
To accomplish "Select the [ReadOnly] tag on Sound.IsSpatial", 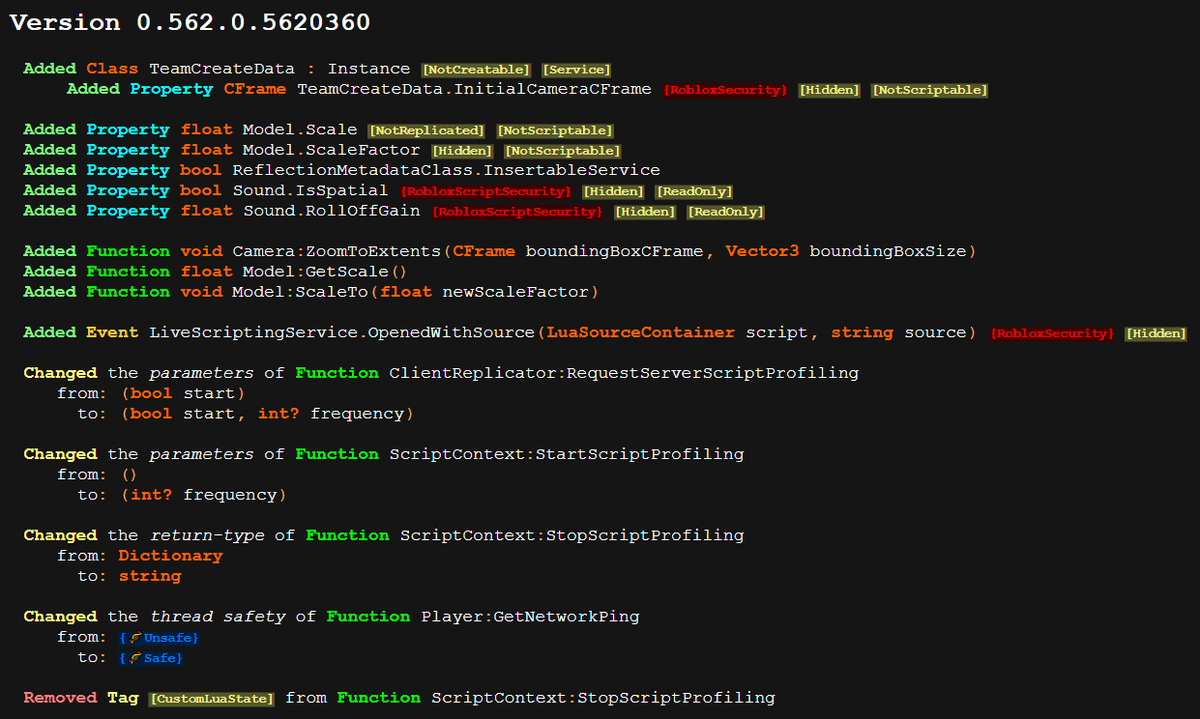I will coord(694,190).
